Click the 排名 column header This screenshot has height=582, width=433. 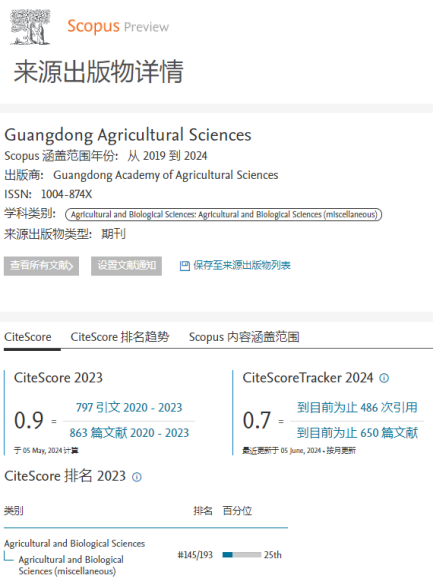[x=203, y=511]
